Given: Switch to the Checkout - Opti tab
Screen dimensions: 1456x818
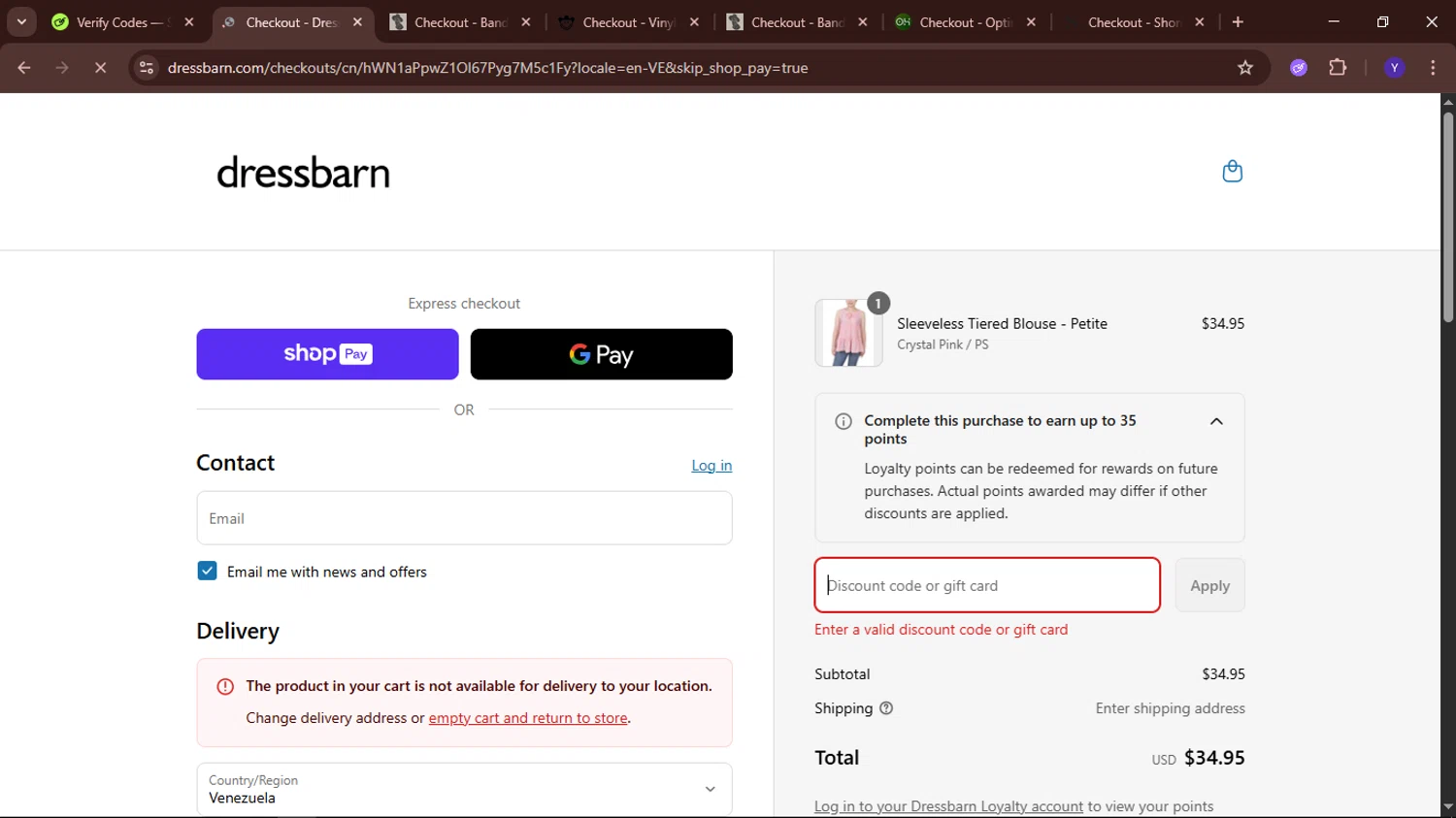Looking at the screenshot, I should 965,21.
